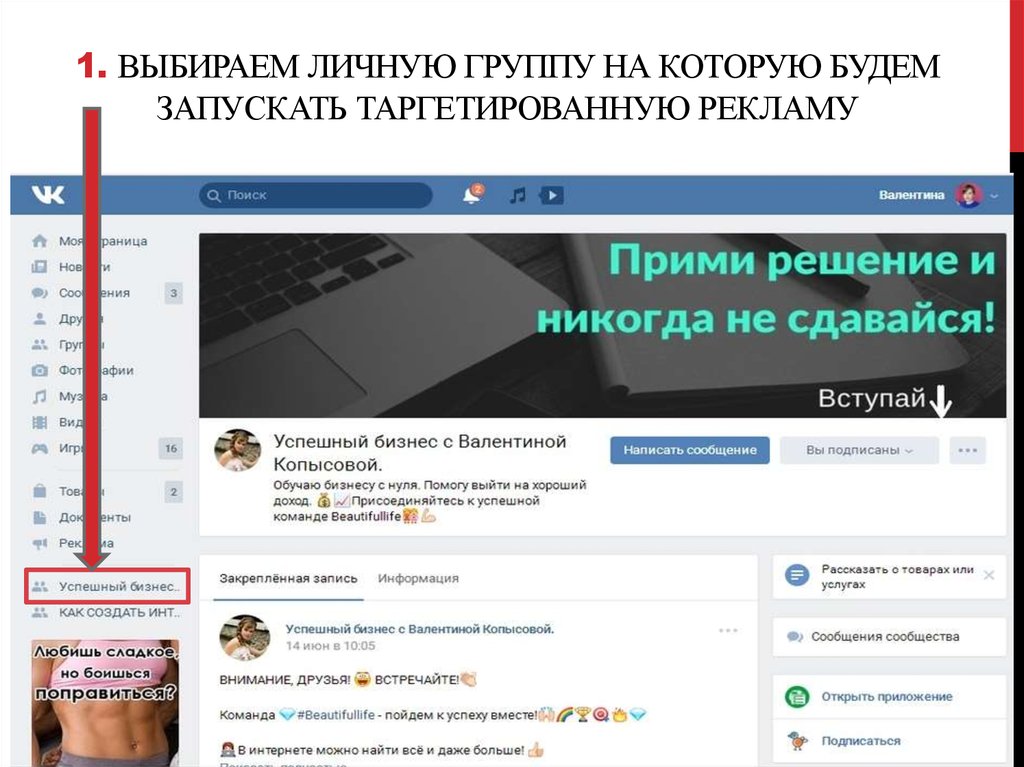
Task: Open the video player icon in header
Action: coord(552,195)
